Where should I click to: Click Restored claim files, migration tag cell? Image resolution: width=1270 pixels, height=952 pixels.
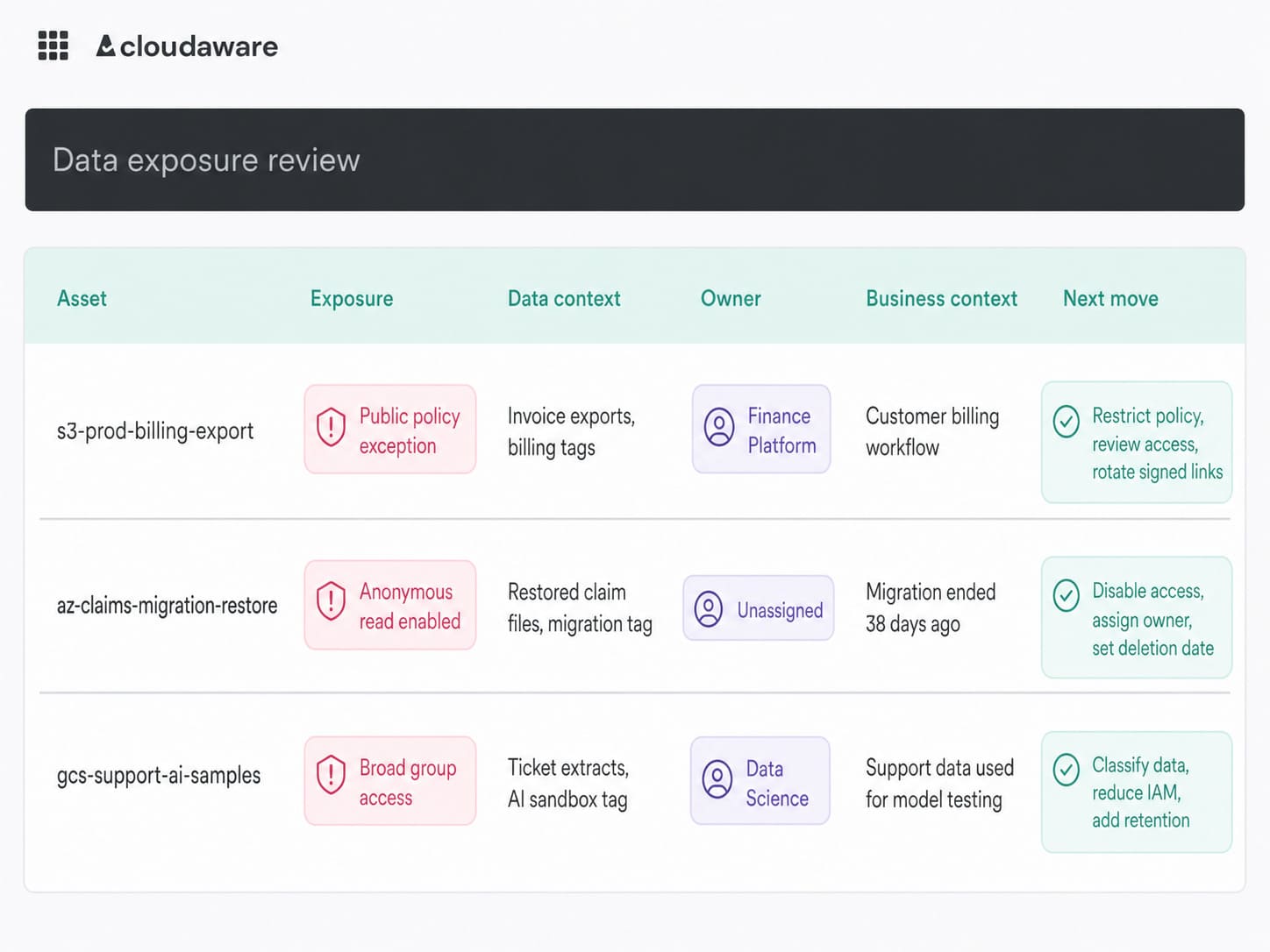580,607
